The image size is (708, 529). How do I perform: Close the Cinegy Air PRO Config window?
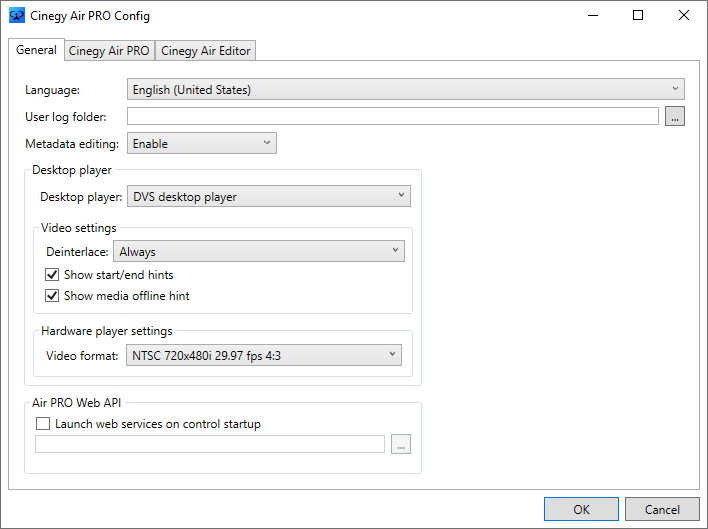click(684, 15)
